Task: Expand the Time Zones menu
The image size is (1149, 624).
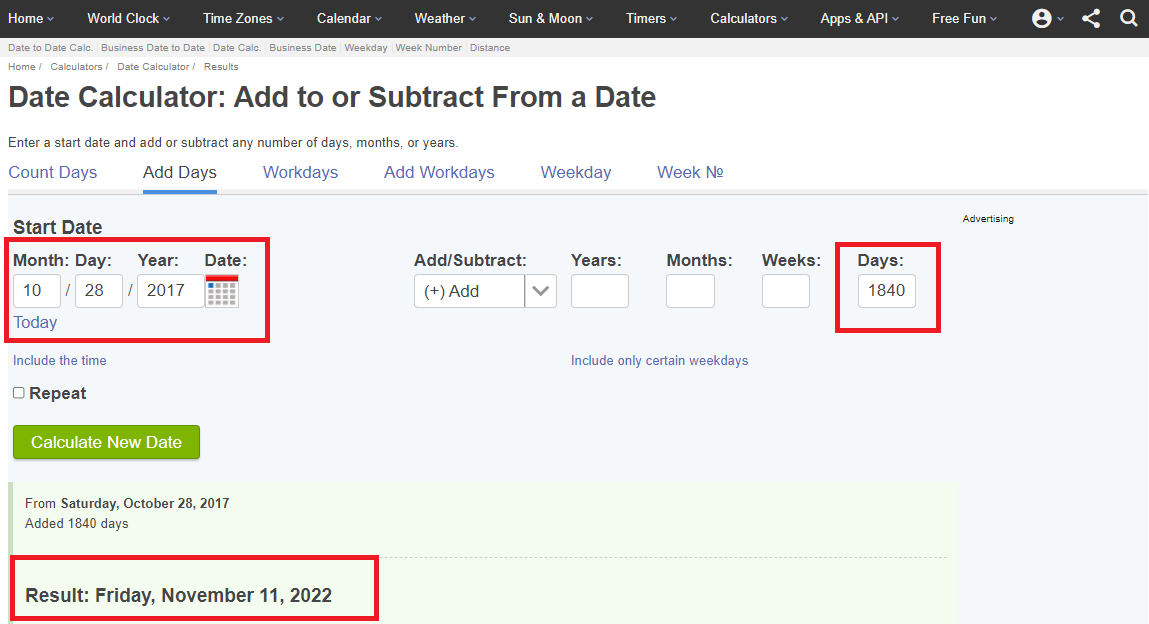Action: (243, 18)
